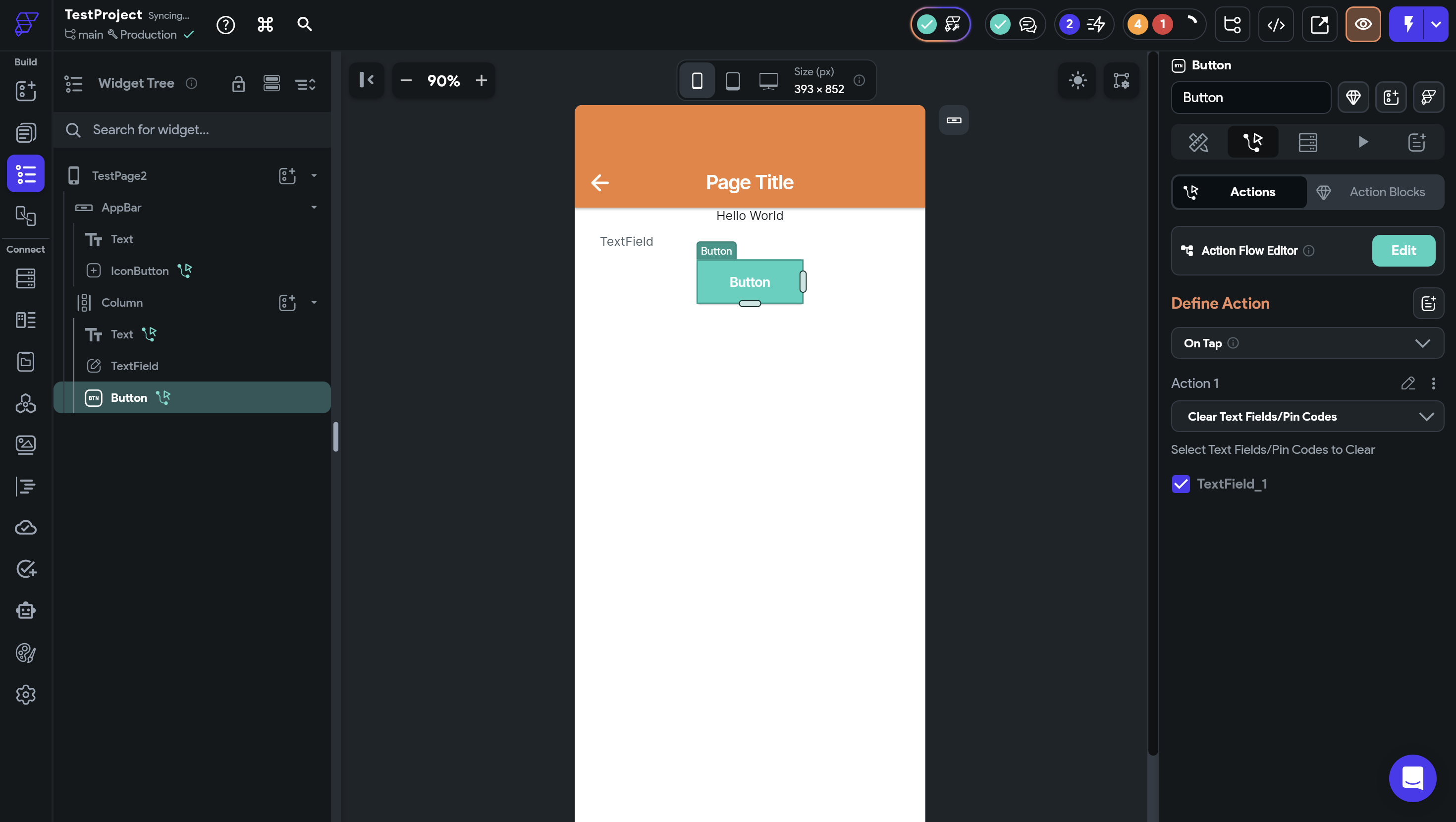Open Settings gear in left sidebar
The image size is (1456, 822).
(25, 694)
